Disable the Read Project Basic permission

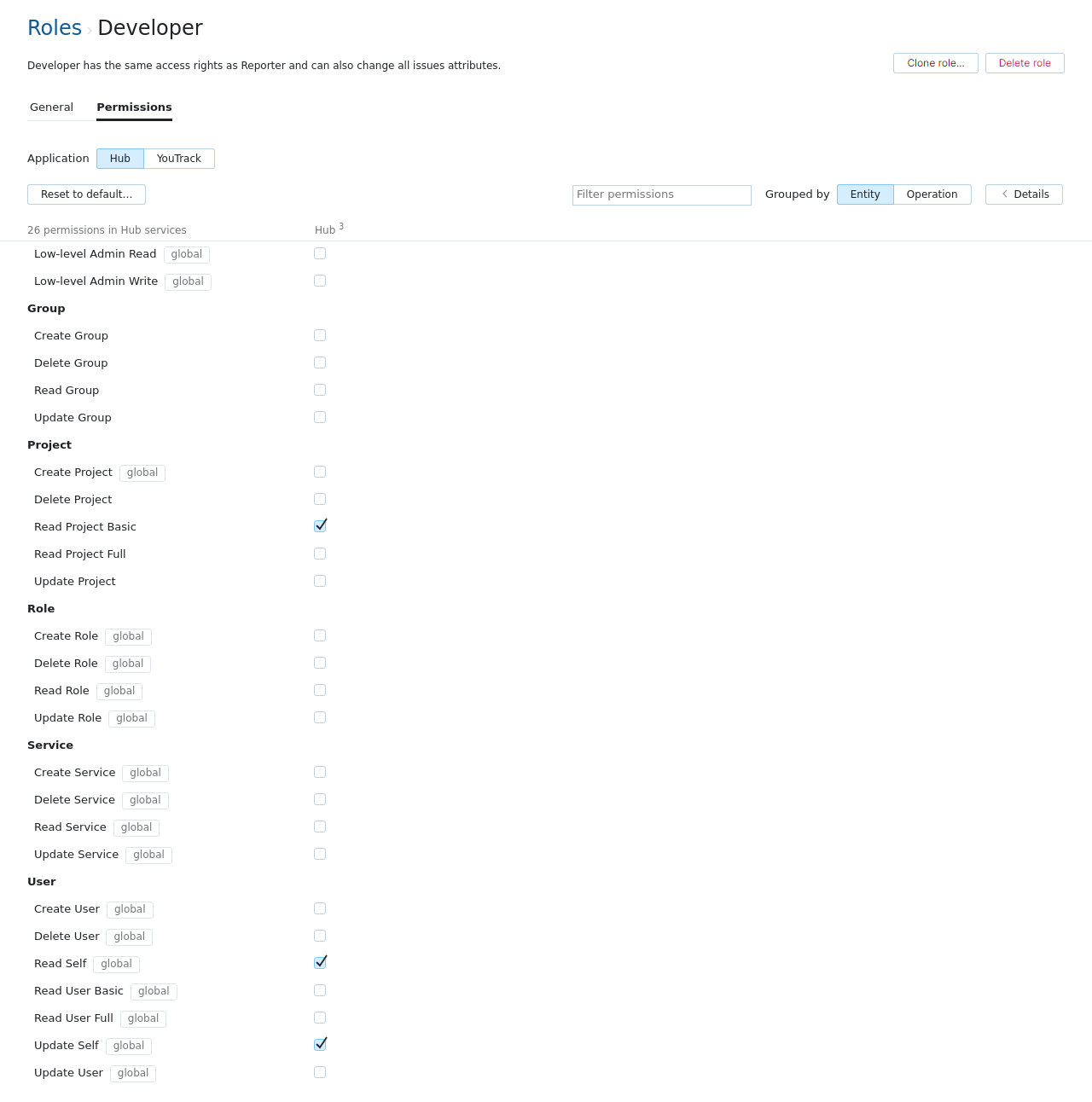[320, 525]
